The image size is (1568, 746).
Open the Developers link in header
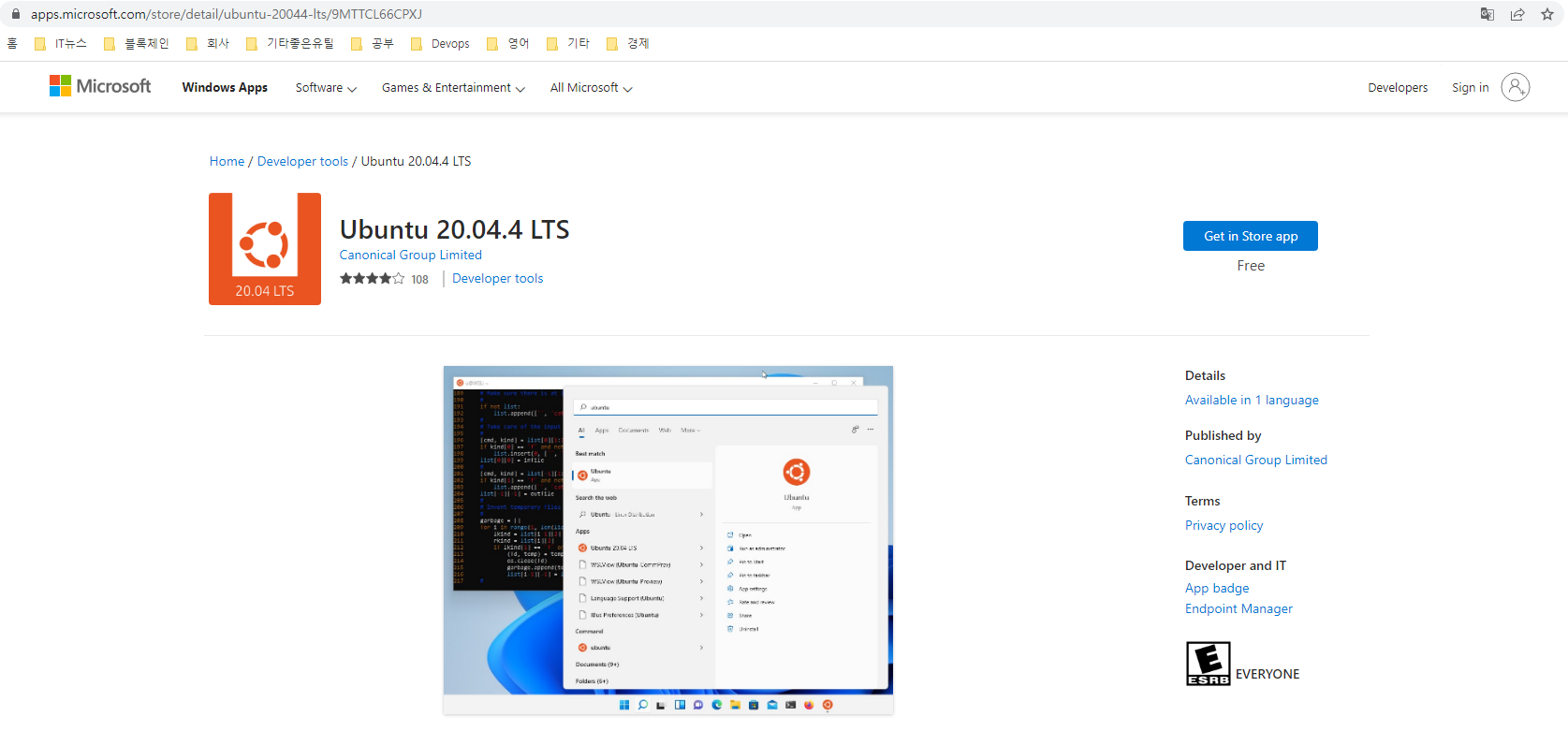pyautogui.click(x=1398, y=88)
